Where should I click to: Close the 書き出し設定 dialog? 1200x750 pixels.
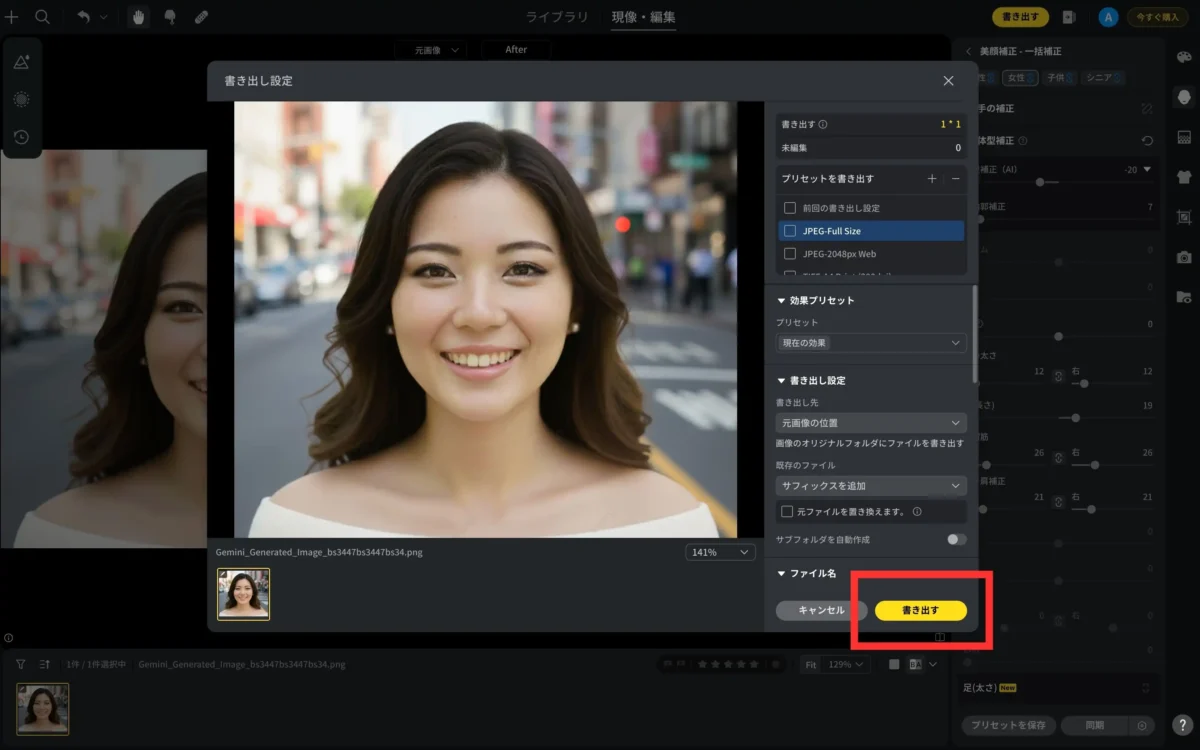click(948, 81)
